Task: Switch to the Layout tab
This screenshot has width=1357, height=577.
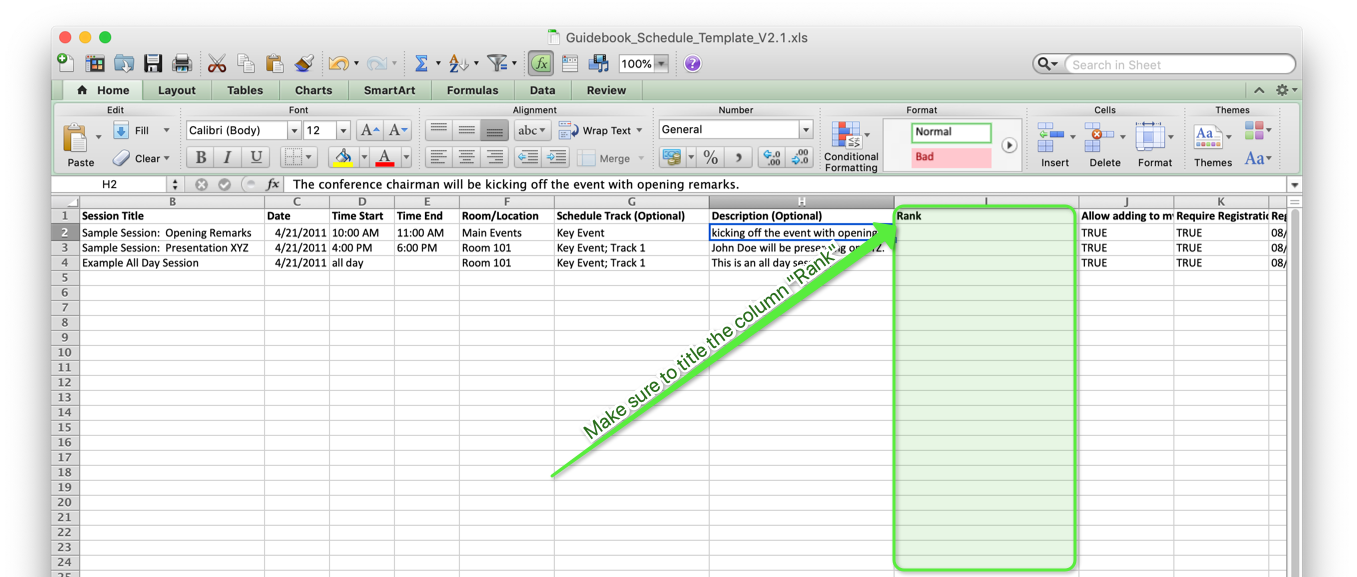Action: [177, 90]
